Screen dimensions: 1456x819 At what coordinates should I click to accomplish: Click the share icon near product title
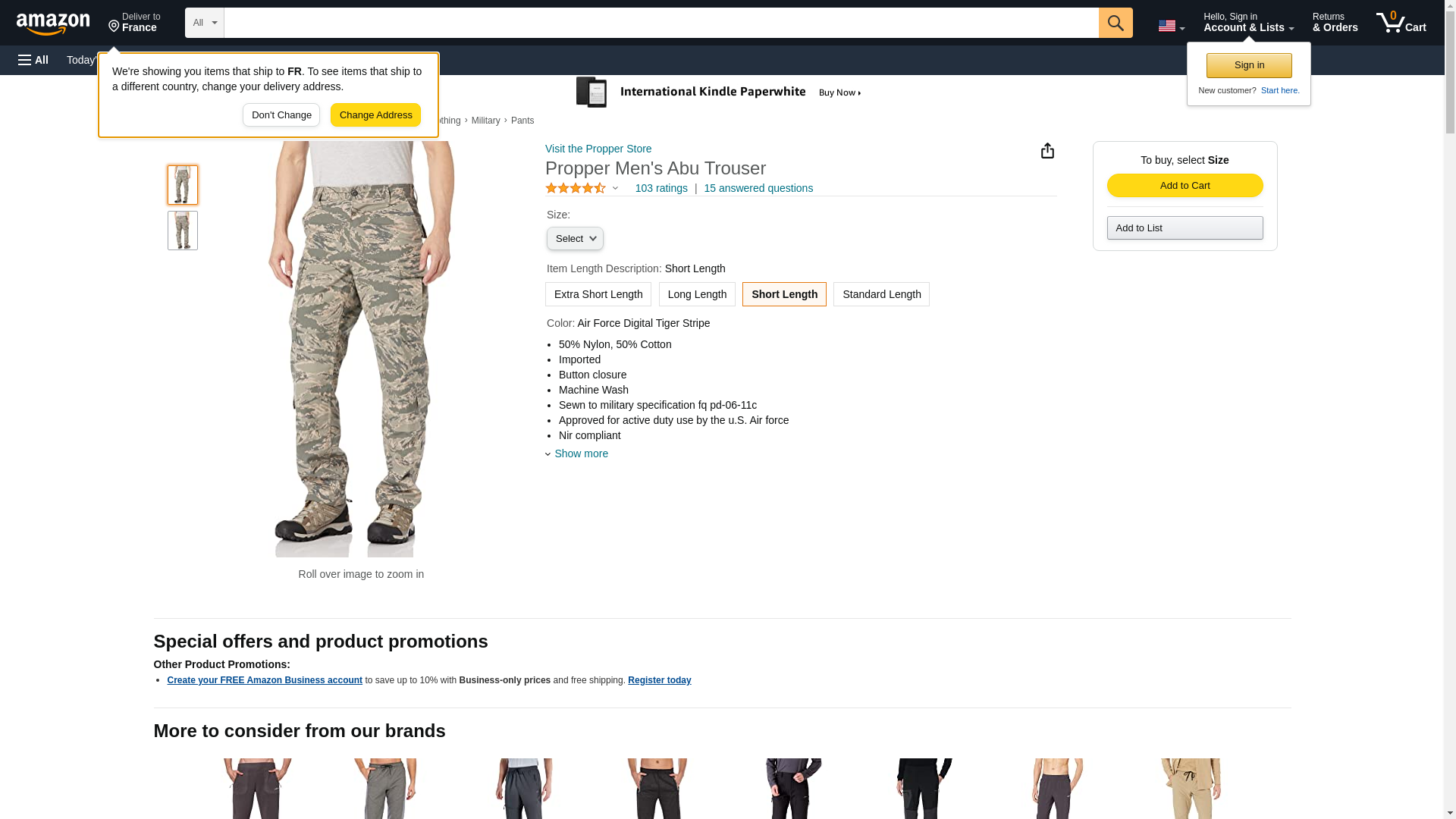pyautogui.click(x=1047, y=151)
